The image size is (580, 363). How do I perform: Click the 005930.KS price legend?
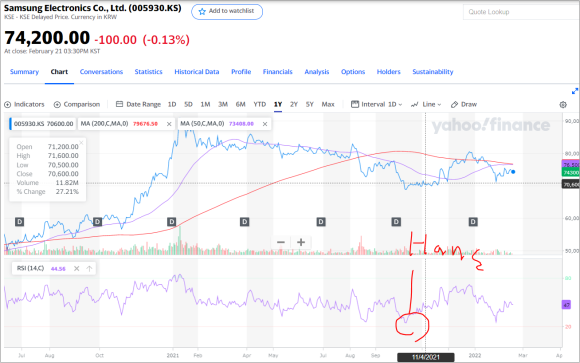tap(43, 124)
